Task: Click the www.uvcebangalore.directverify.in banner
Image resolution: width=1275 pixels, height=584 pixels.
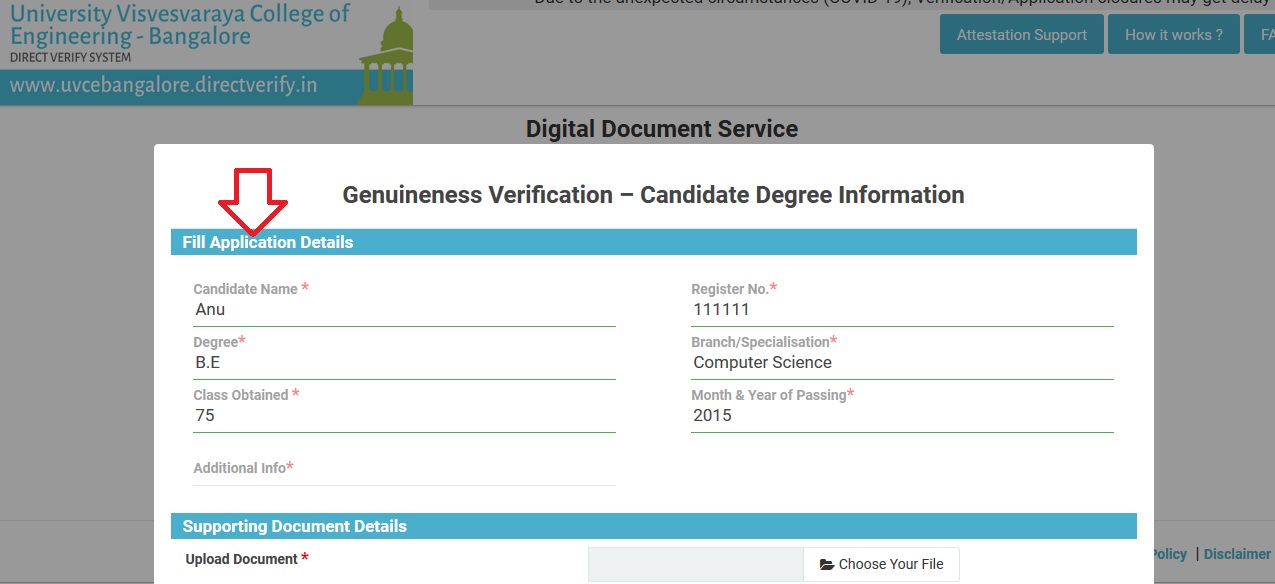Action: pyautogui.click(x=164, y=86)
